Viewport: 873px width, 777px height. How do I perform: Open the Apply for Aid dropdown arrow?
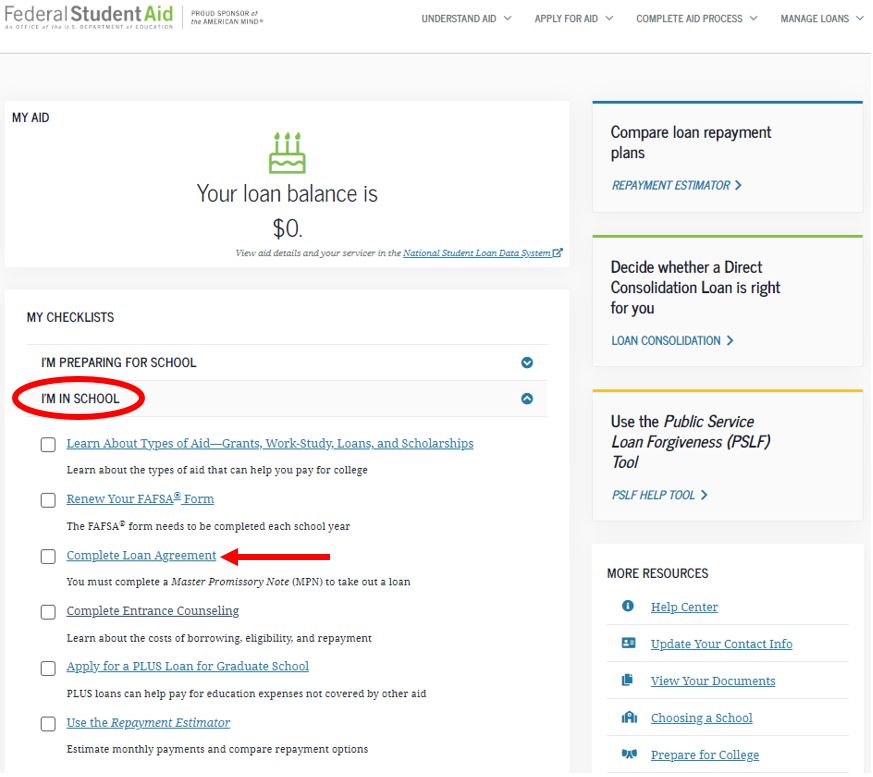609,18
